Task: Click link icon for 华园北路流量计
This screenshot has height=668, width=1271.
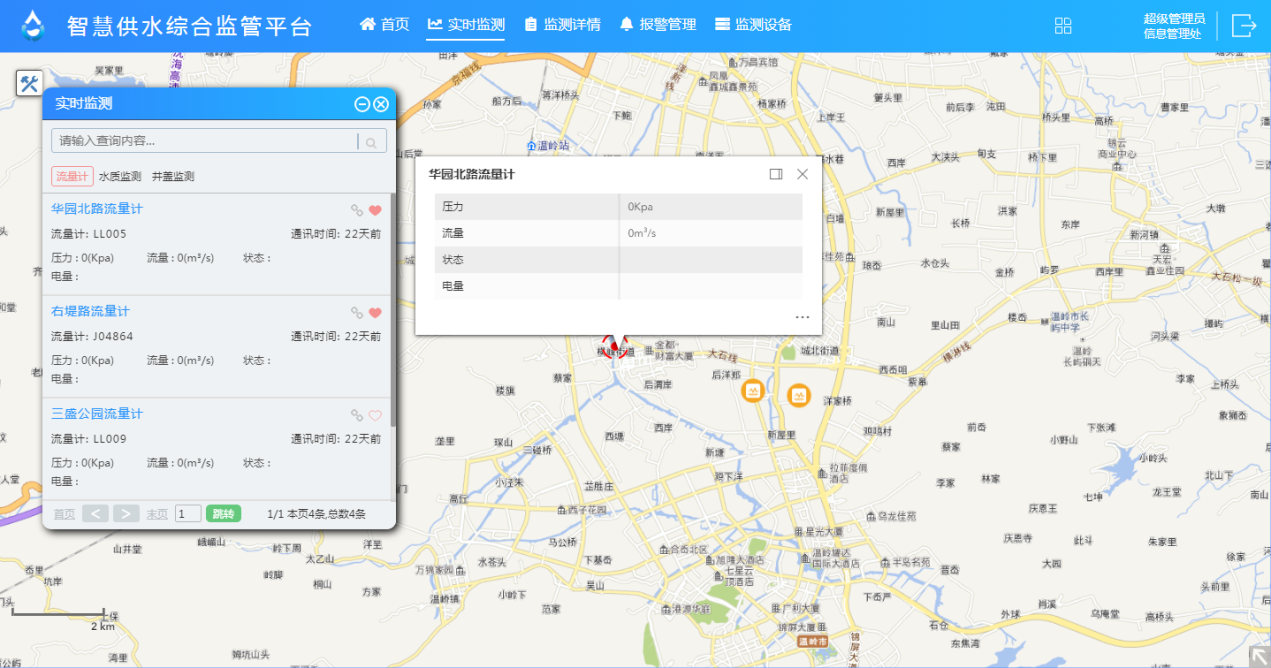Action: pyautogui.click(x=357, y=210)
